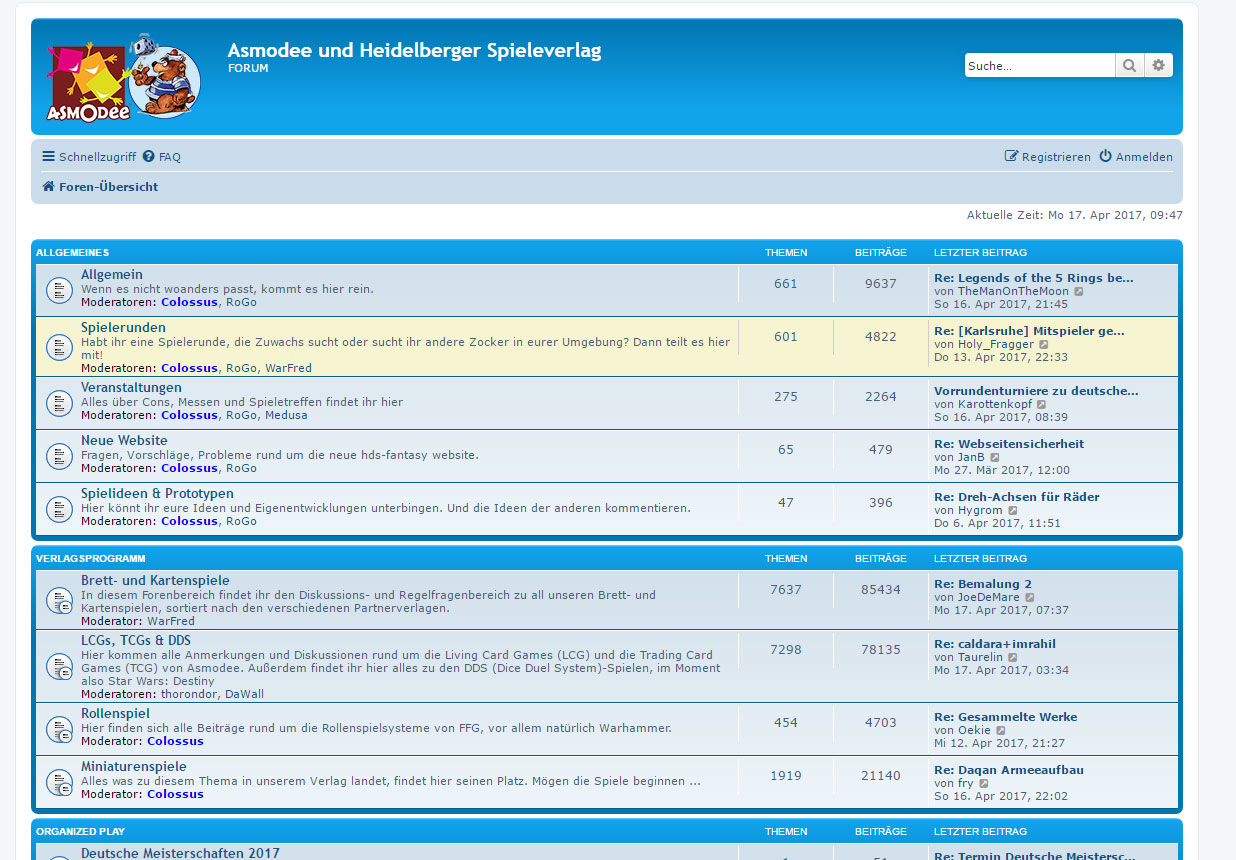The width and height of the screenshot is (1236, 860).
Task: Click the Schnellzugriff hamburger icon
Action: pos(48,157)
